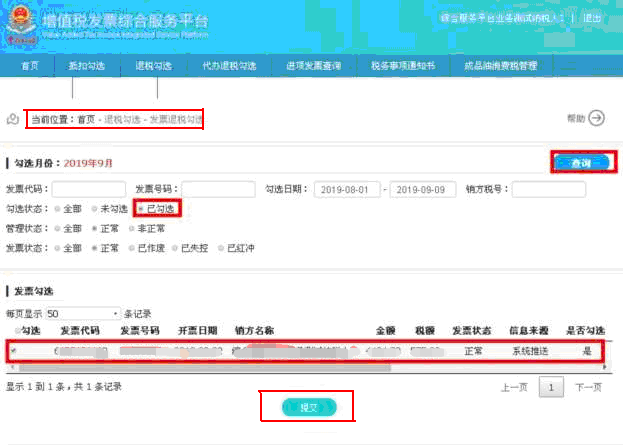Open the 每页显示 50 records dropdown
Screen dimensions: 623x446
[83, 314]
